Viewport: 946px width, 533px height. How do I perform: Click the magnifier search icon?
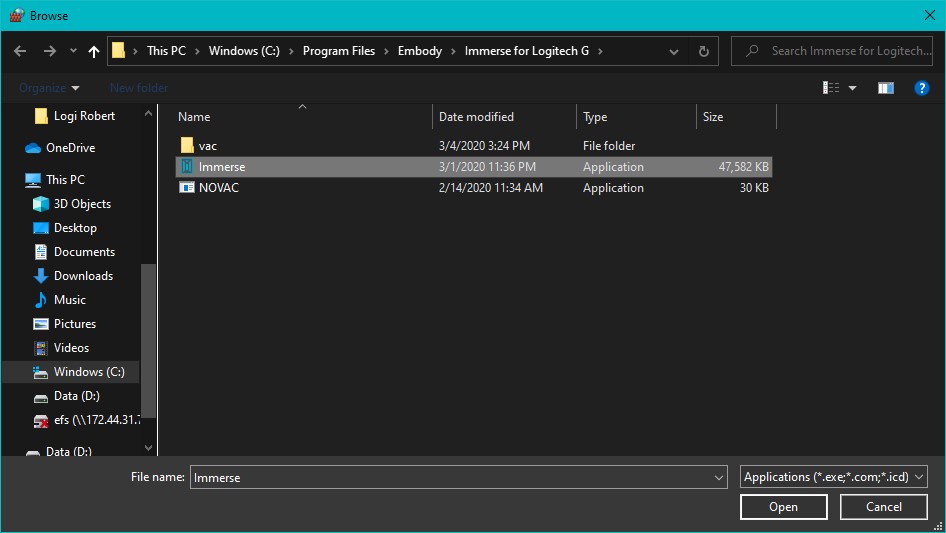[x=752, y=51]
